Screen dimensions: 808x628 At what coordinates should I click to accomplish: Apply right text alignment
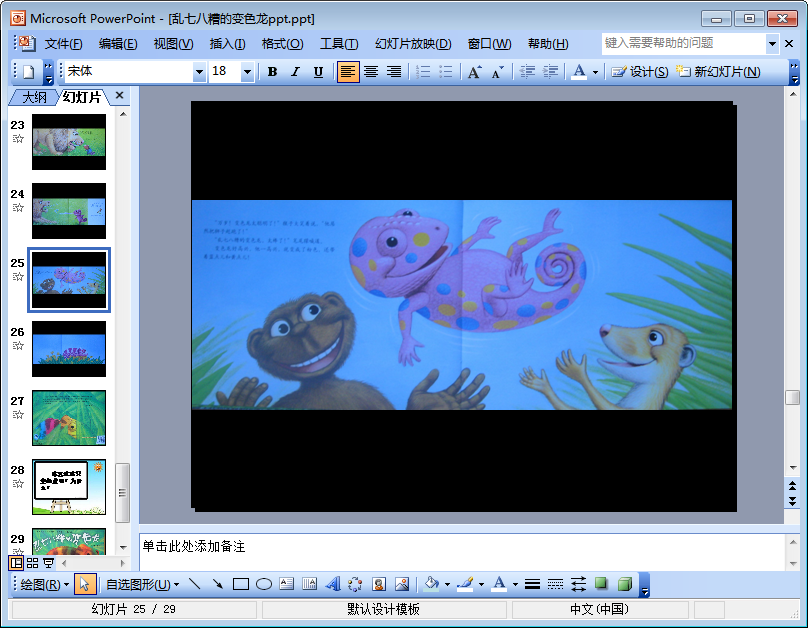click(394, 72)
